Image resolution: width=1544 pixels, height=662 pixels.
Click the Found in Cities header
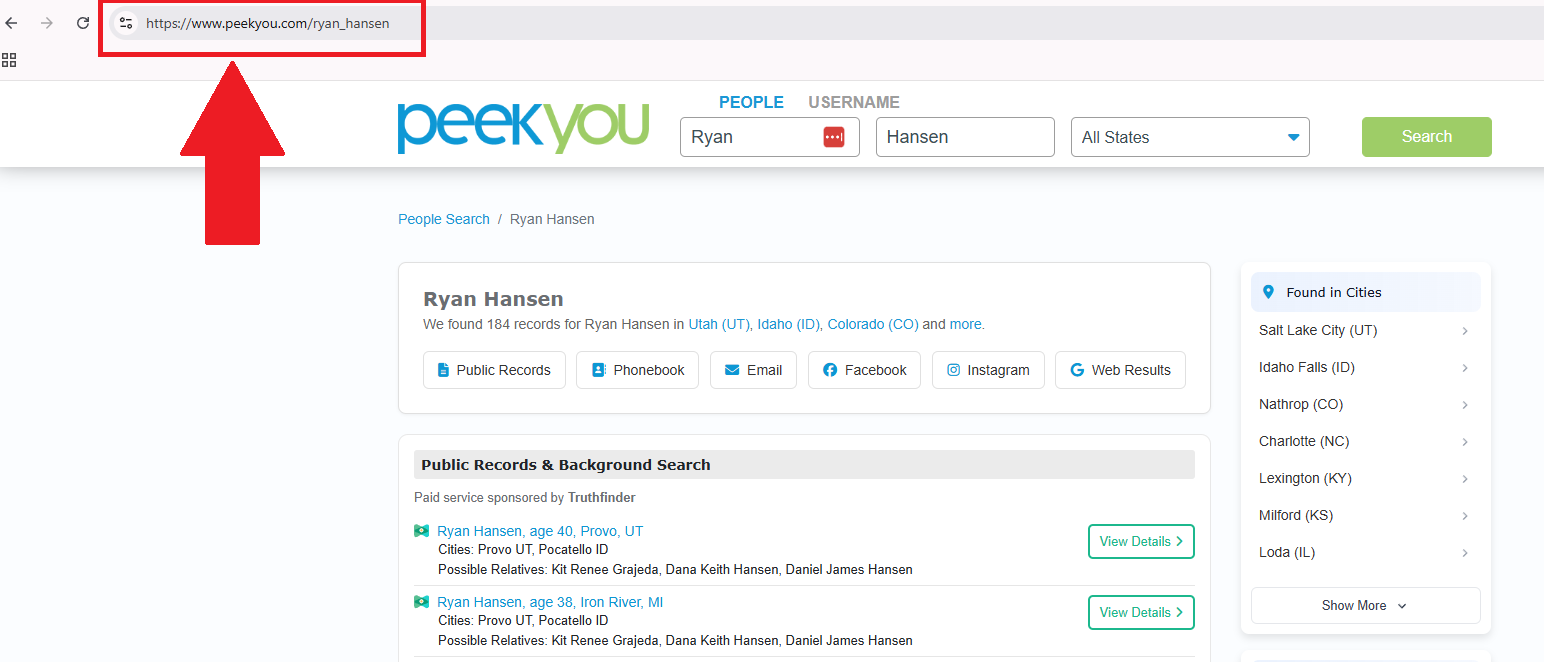[x=1365, y=292]
